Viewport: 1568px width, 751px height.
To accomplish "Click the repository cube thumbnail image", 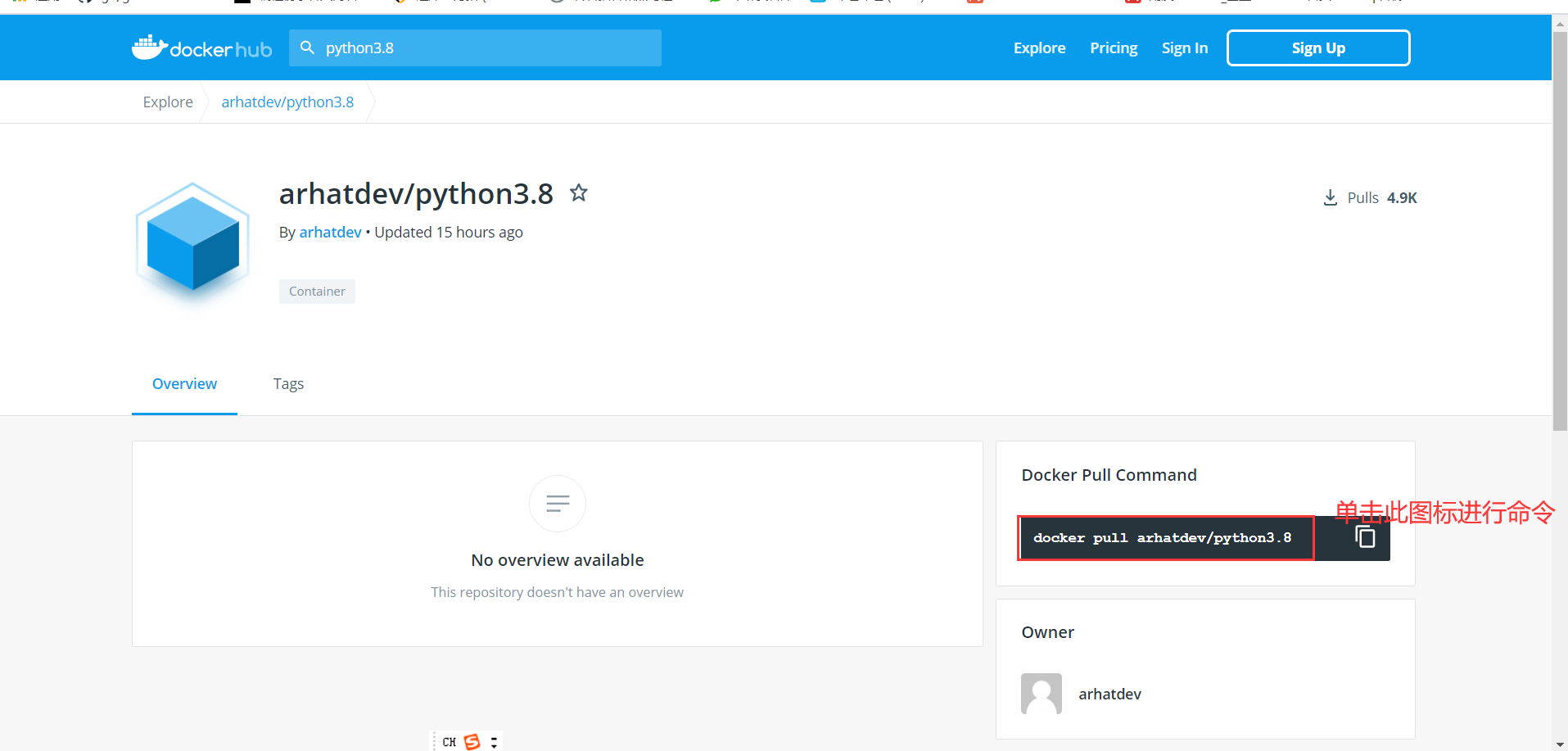I will pyautogui.click(x=192, y=242).
